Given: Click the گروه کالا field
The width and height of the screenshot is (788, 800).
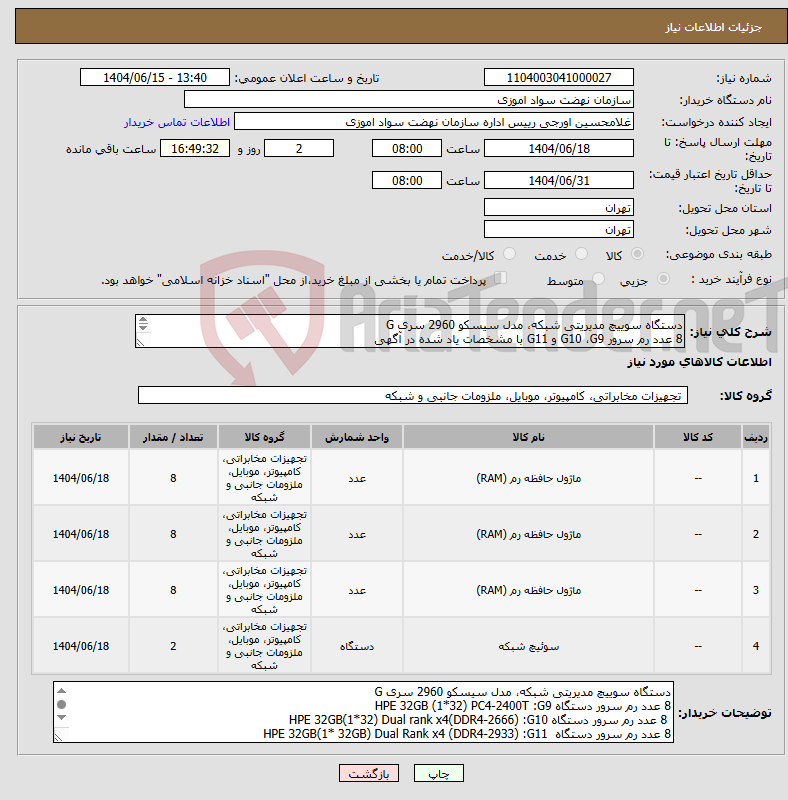Looking at the screenshot, I should [x=413, y=395].
